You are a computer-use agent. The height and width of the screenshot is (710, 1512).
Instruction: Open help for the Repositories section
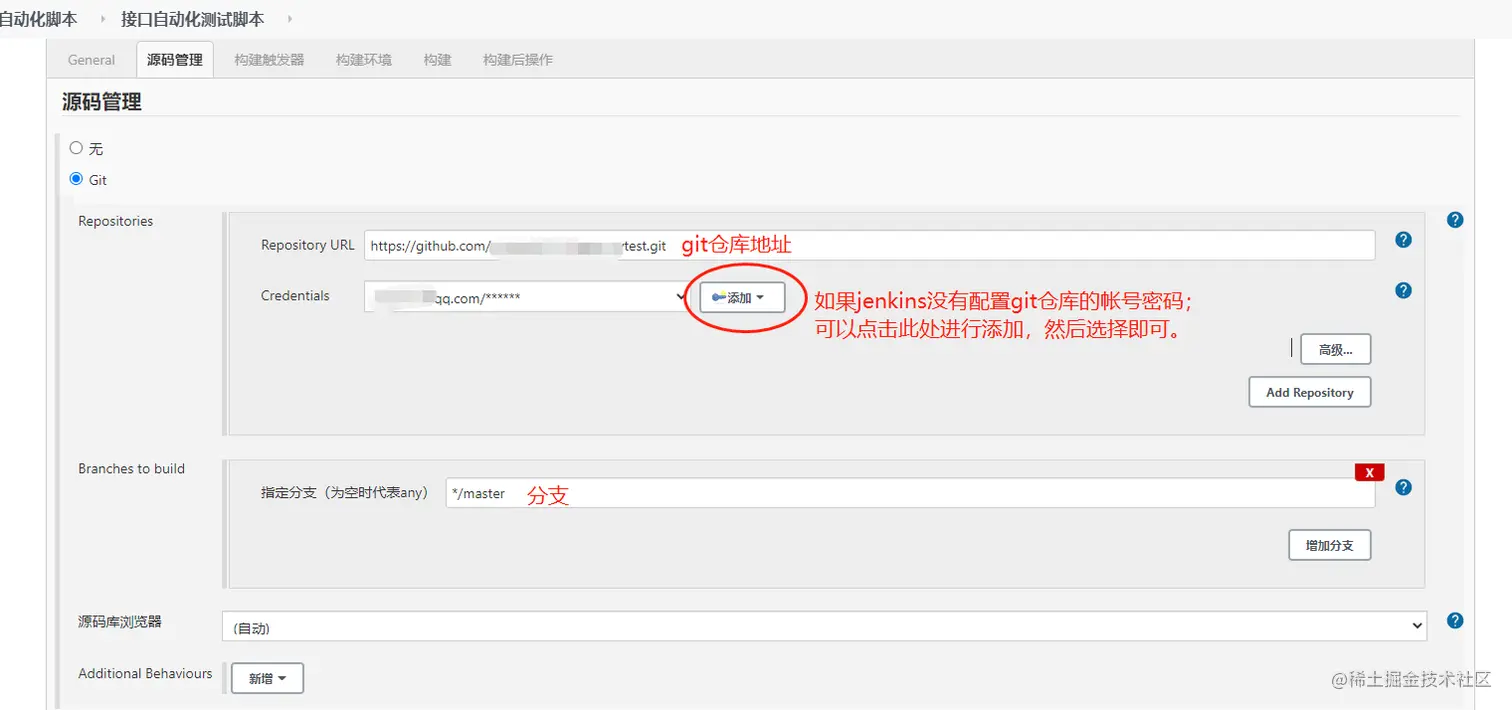point(1455,220)
